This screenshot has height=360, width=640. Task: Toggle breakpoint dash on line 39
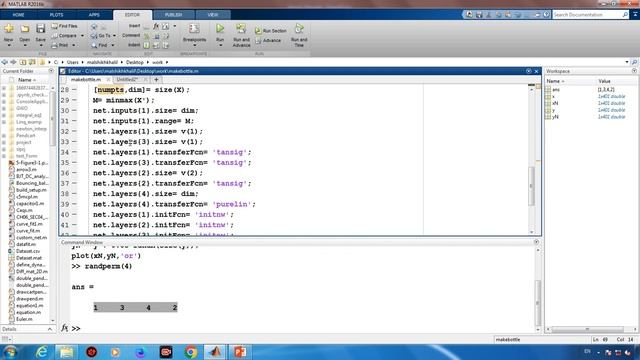pyautogui.click(x=74, y=204)
